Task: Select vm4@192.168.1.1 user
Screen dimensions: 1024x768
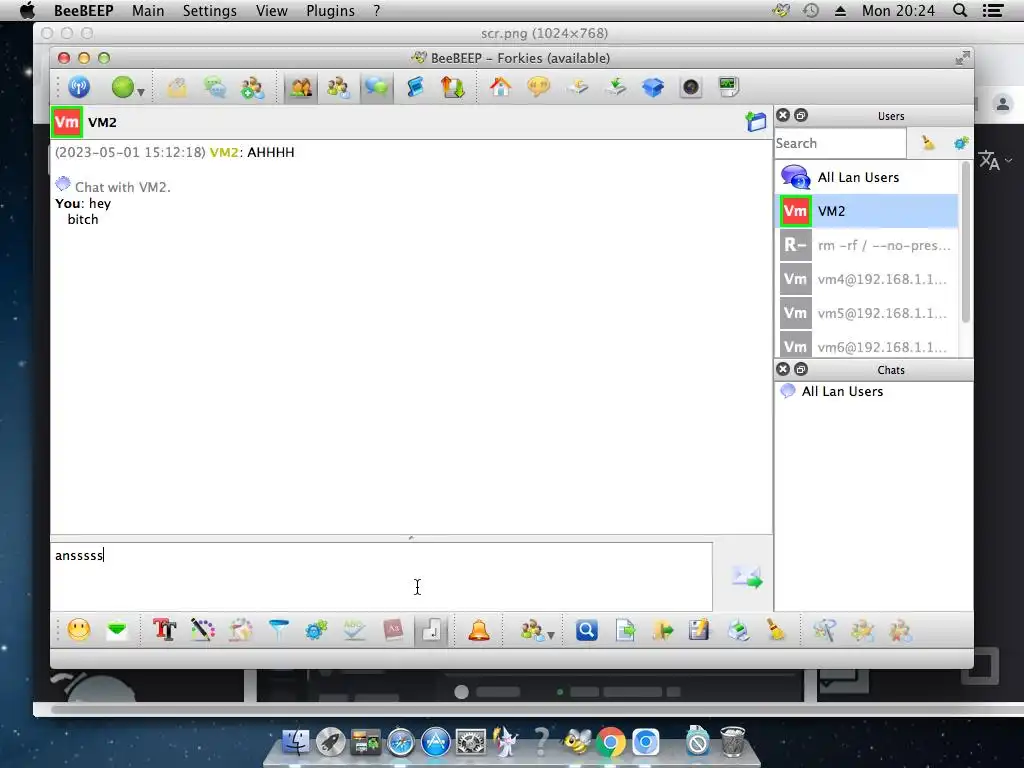Action: pos(867,279)
